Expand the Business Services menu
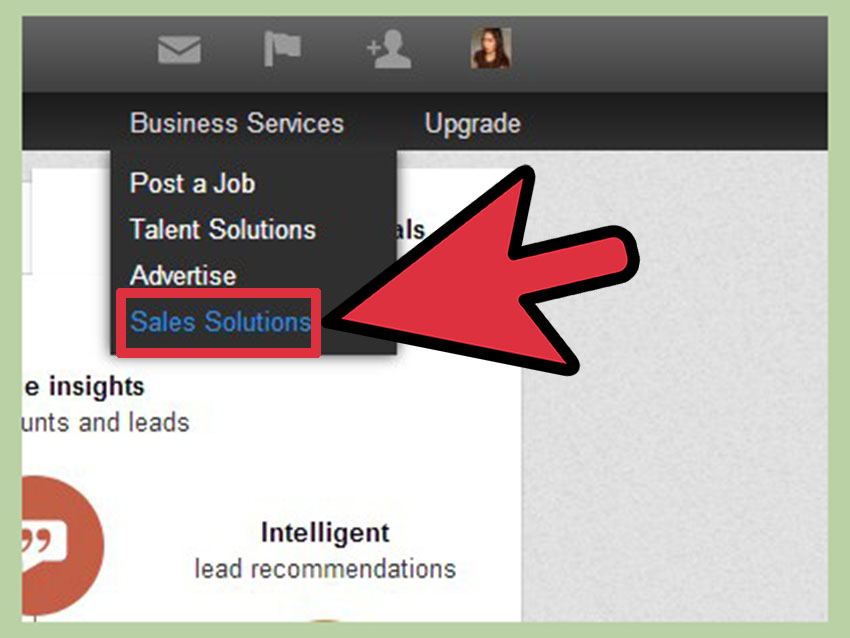The image size is (850, 638). (237, 123)
